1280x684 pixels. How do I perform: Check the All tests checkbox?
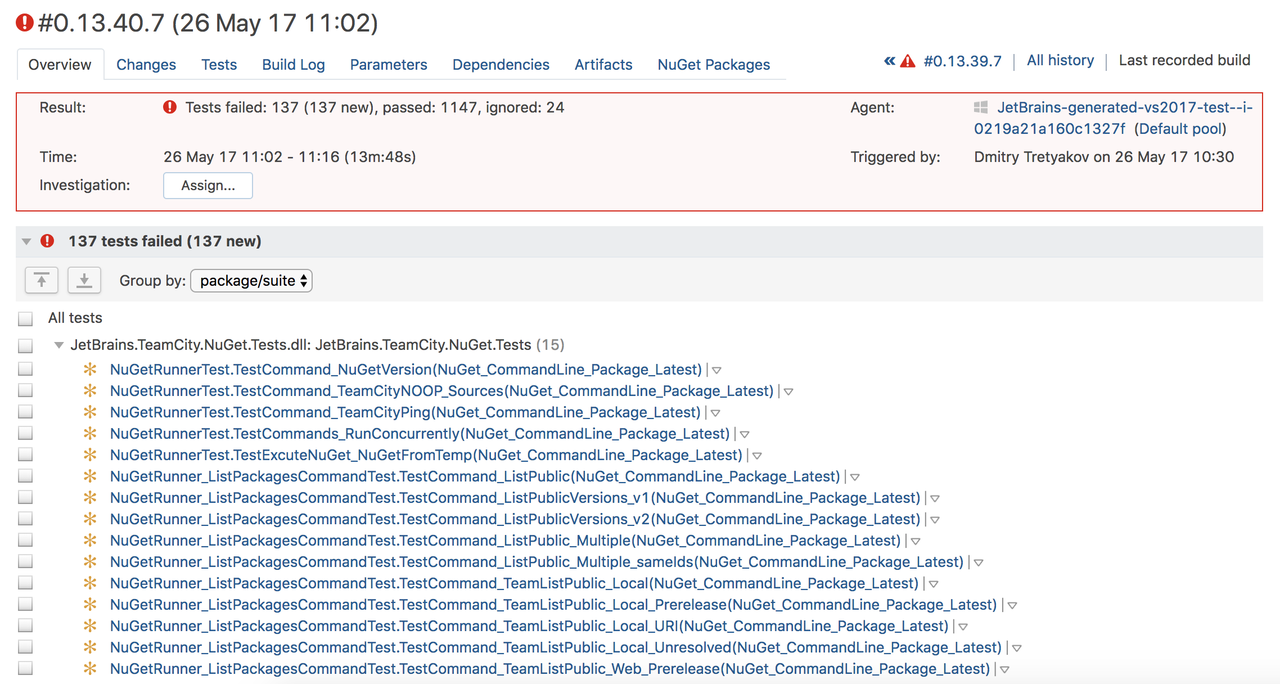[25, 318]
